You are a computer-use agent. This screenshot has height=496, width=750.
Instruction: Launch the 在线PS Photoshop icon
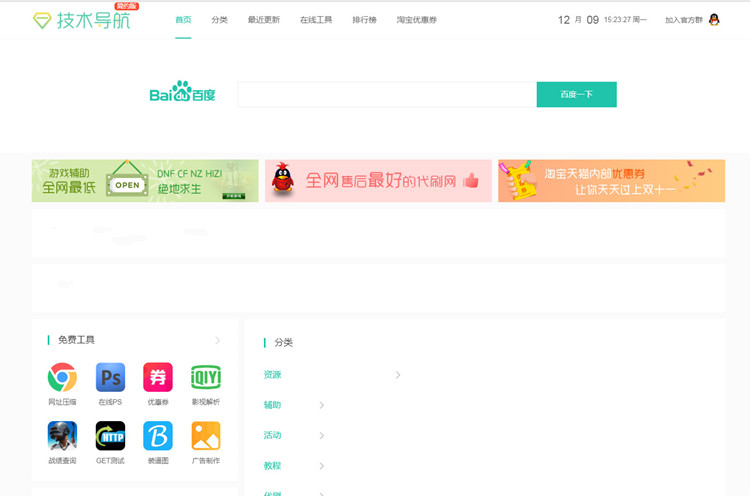coord(110,378)
